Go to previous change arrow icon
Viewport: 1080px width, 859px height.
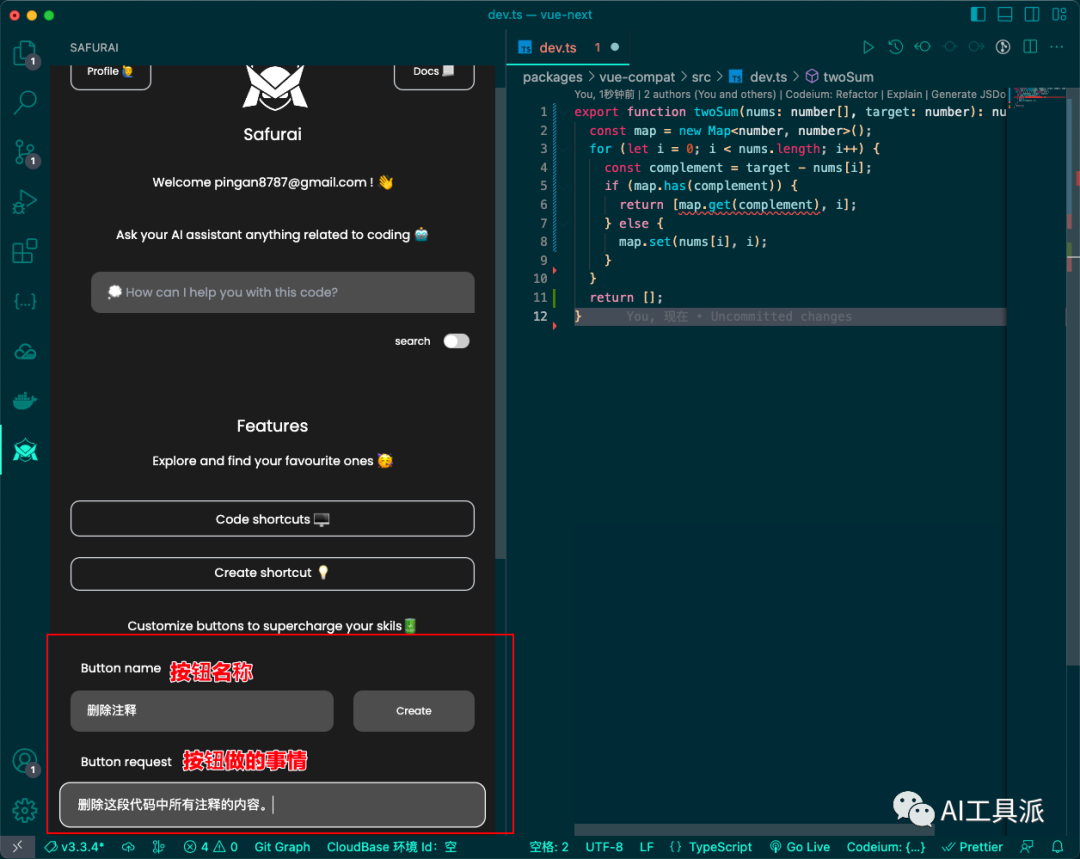922,47
